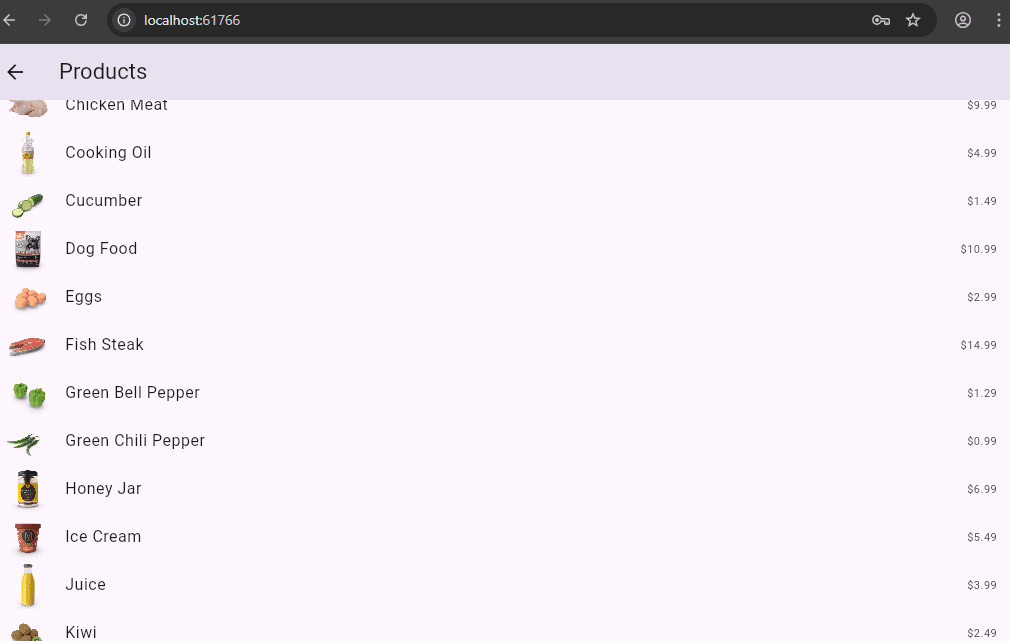Click the $1.49 Cucumber price
The width and height of the screenshot is (1010, 641).
[x=982, y=201]
